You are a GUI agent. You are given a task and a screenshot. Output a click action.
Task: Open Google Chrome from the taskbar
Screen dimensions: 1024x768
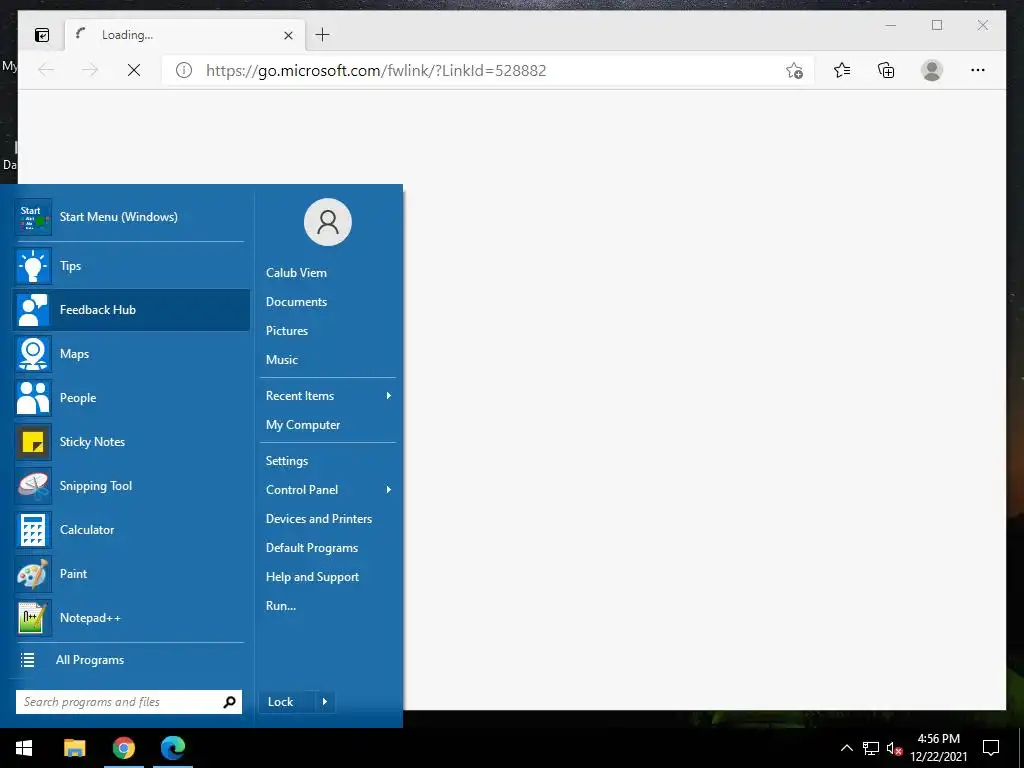123,748
